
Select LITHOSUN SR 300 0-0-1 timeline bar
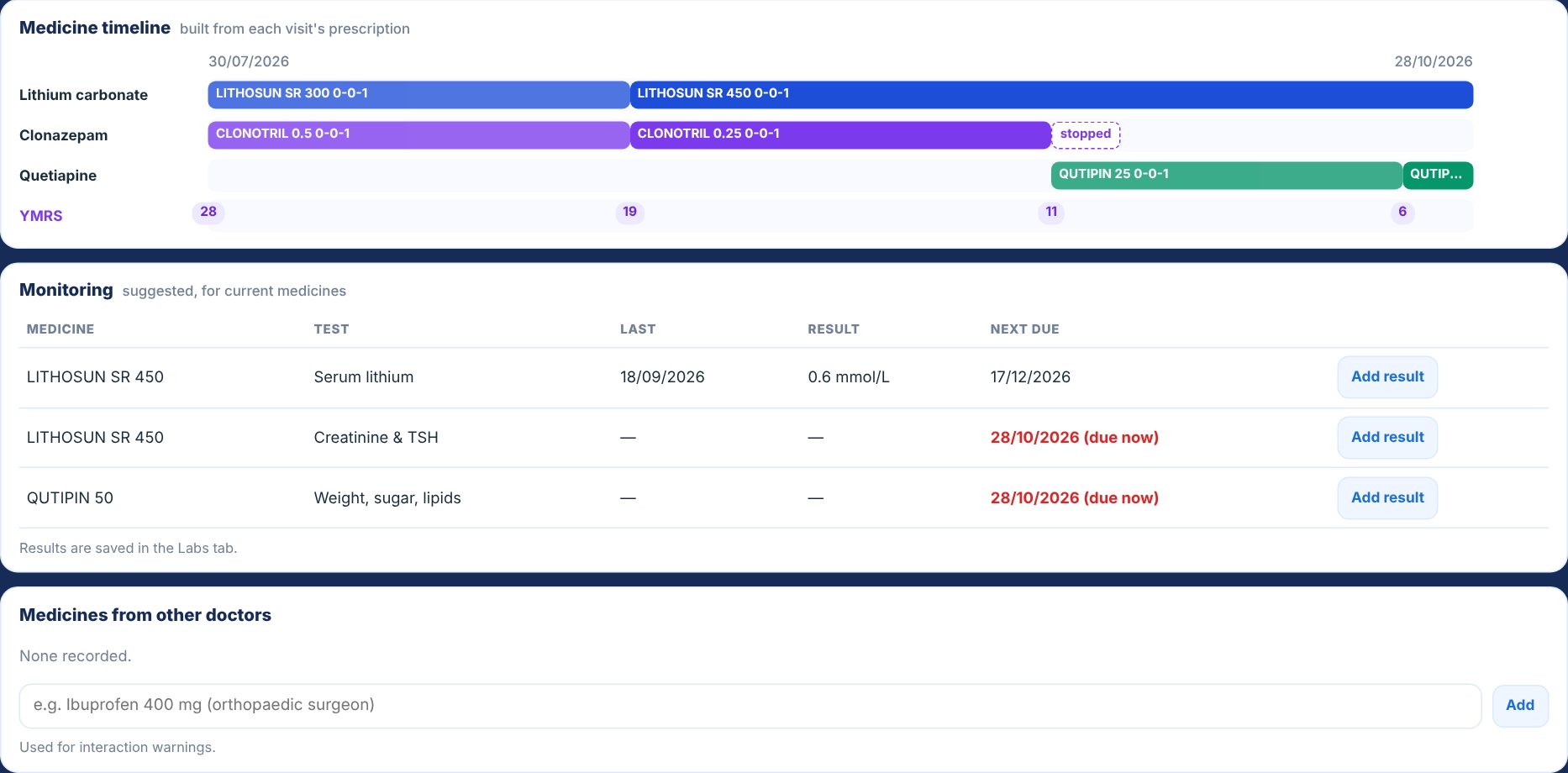pyautogui.click(x=418, y=95)
